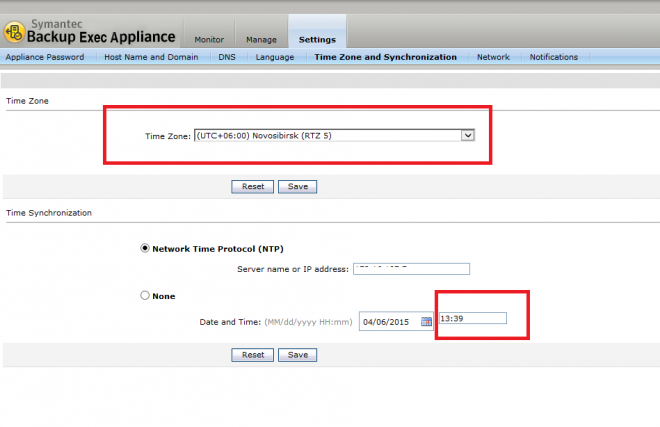Click the Symantec Backup Exec logo icon
Screen dimensions: 660x427
pos(14,32)
